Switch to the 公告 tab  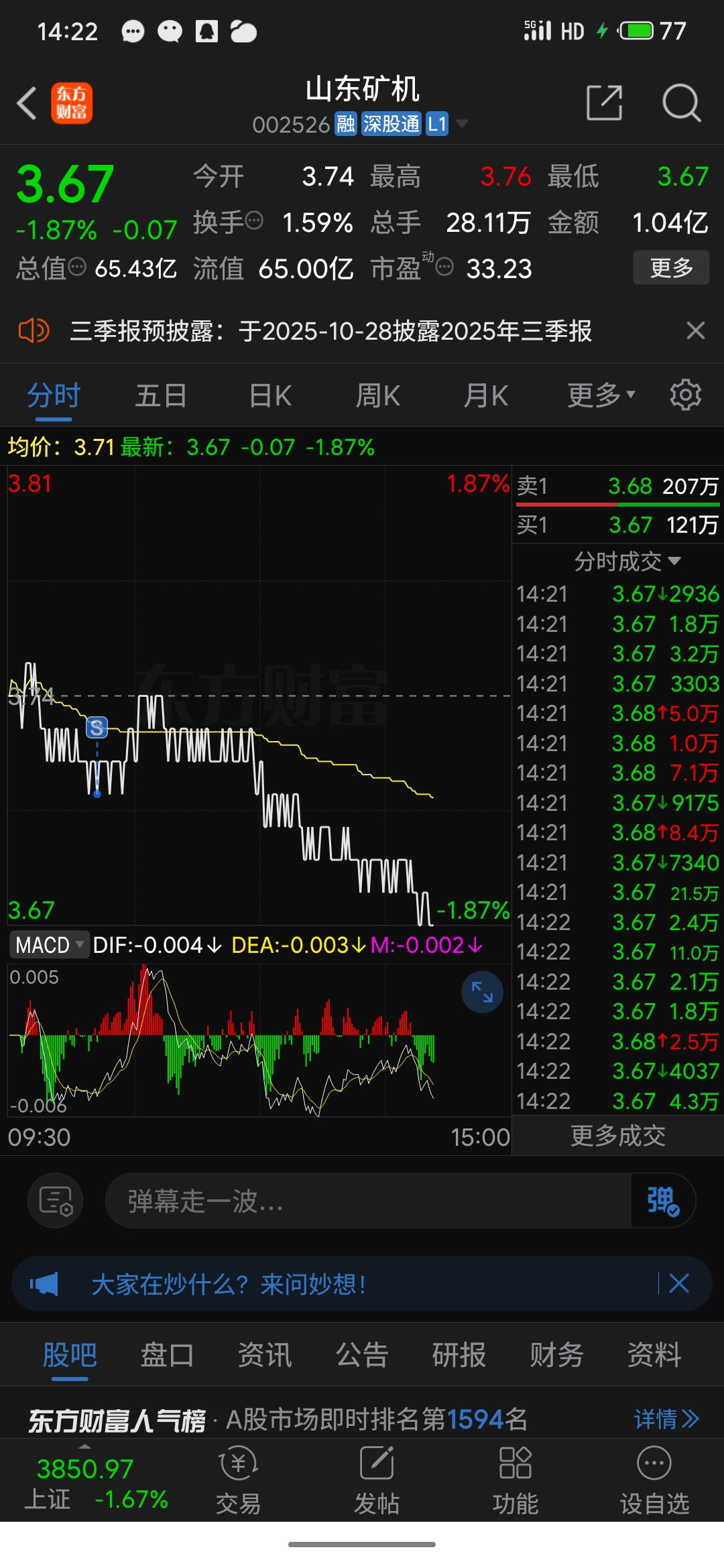point(362,1355)
